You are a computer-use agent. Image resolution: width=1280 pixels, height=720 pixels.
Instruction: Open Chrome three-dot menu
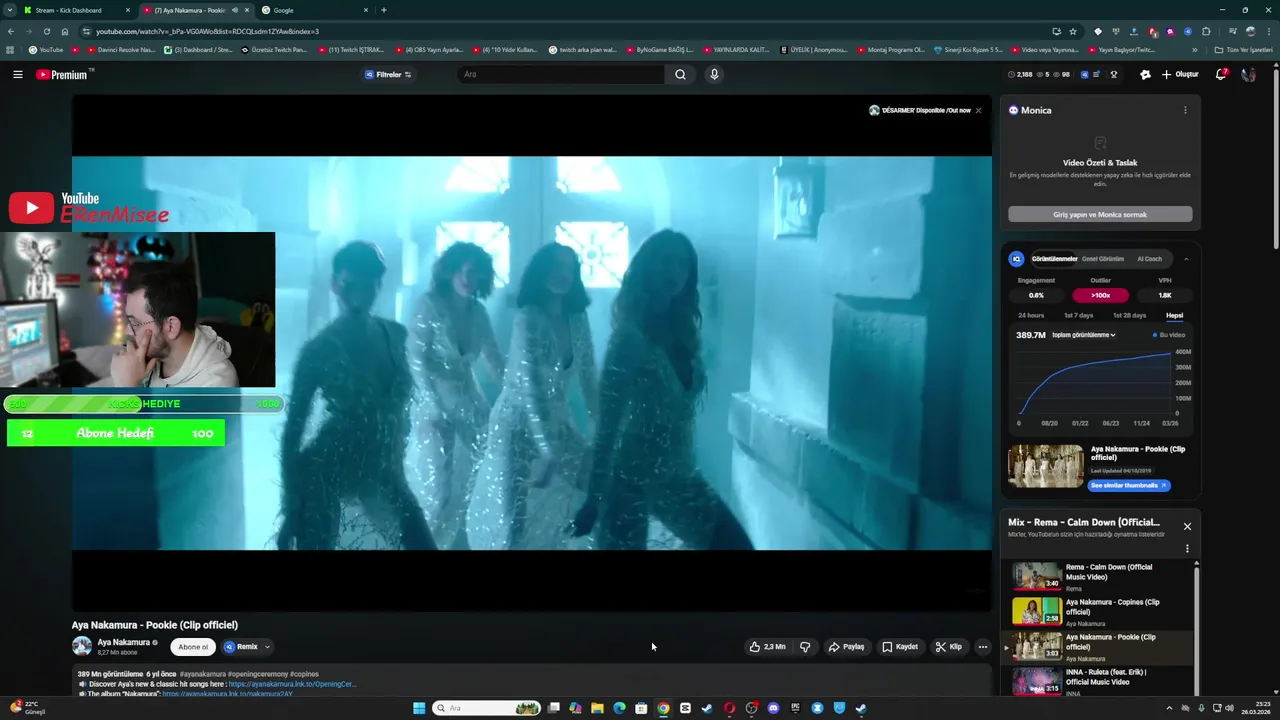[x=1269, y=31]
